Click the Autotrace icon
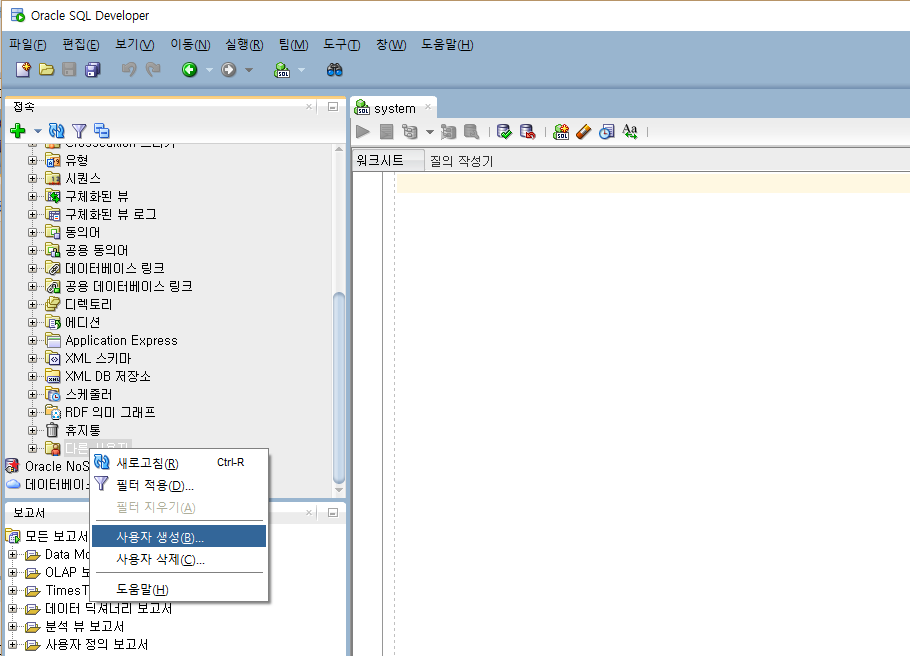This screenshot has width=910, height=656. pyautogui.click(x=448, y=132)
